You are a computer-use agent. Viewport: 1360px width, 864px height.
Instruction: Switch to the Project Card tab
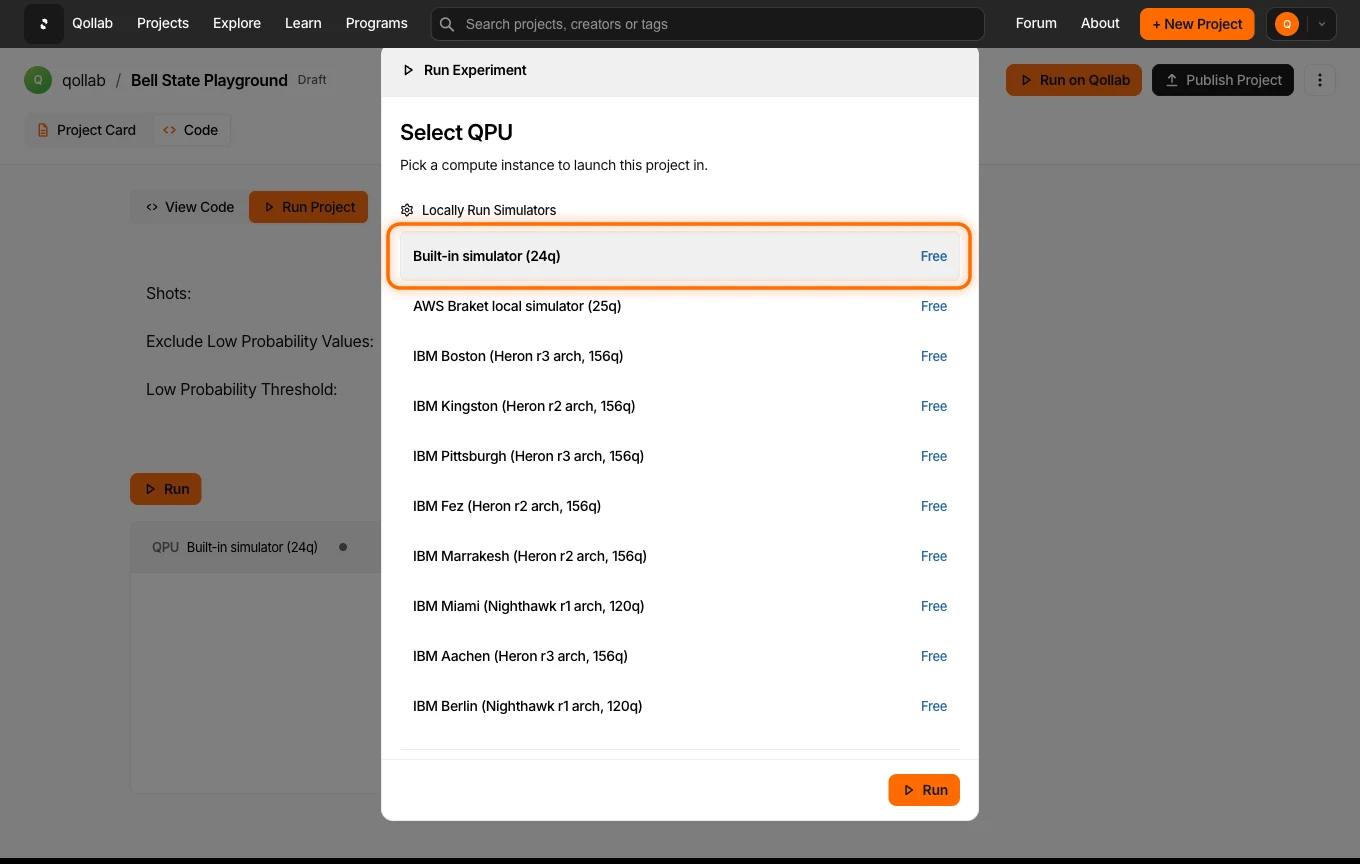click(87, 130)
